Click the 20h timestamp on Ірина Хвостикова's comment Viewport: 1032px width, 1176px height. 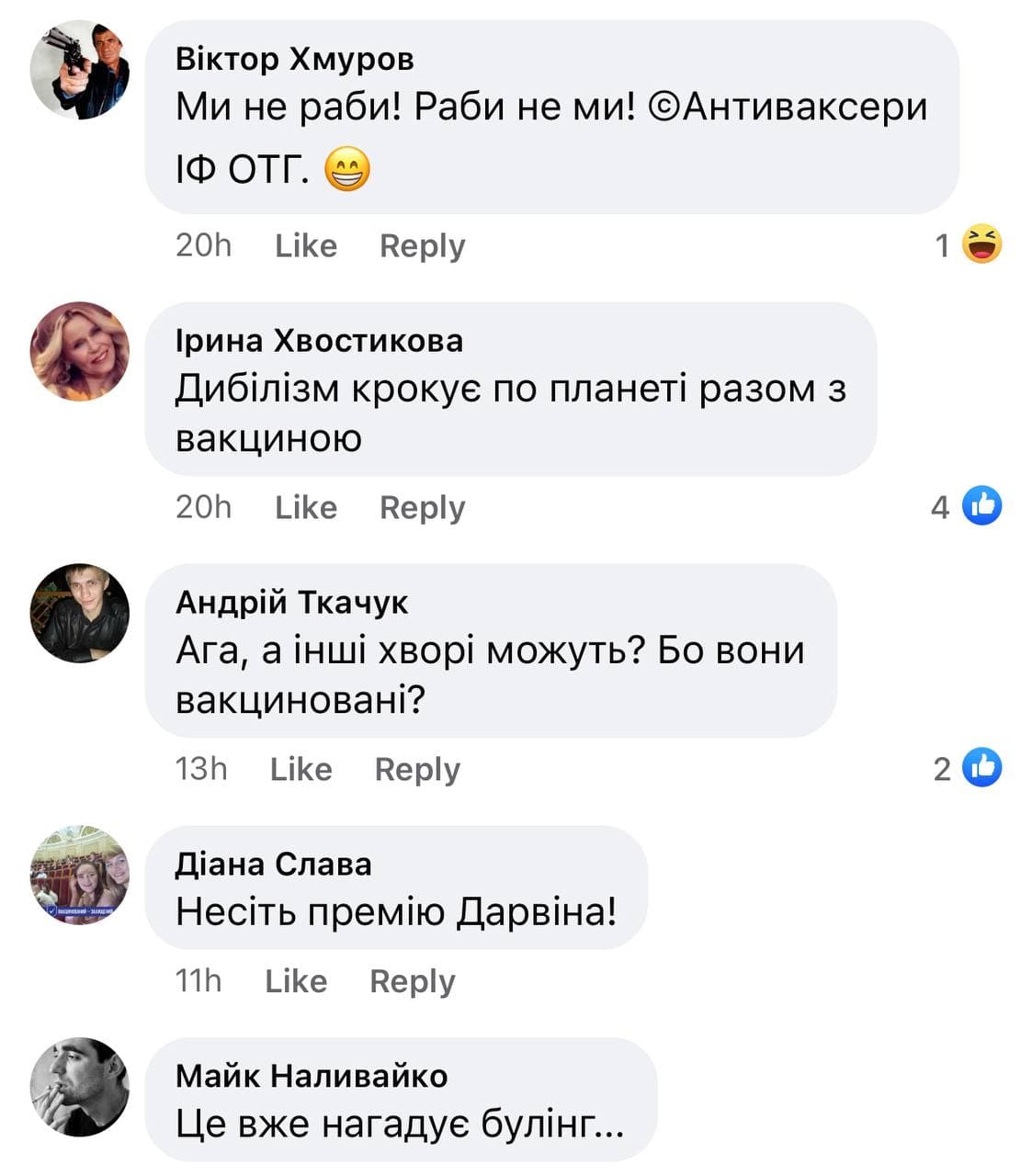204,507
